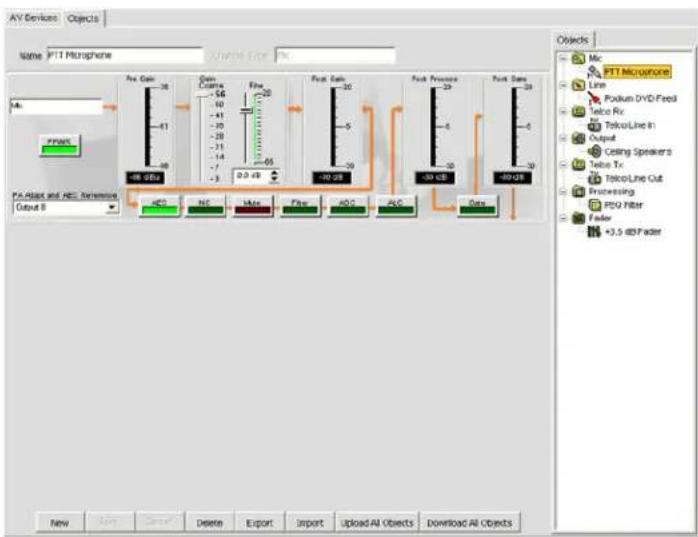698x537 pixels.
Task: Click the Output category folder icon
Action: [x=578, y=138]
